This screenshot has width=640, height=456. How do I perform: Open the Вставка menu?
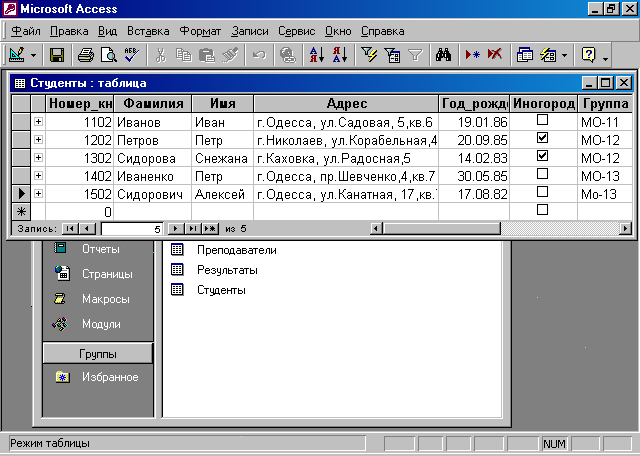coord(148,31)
